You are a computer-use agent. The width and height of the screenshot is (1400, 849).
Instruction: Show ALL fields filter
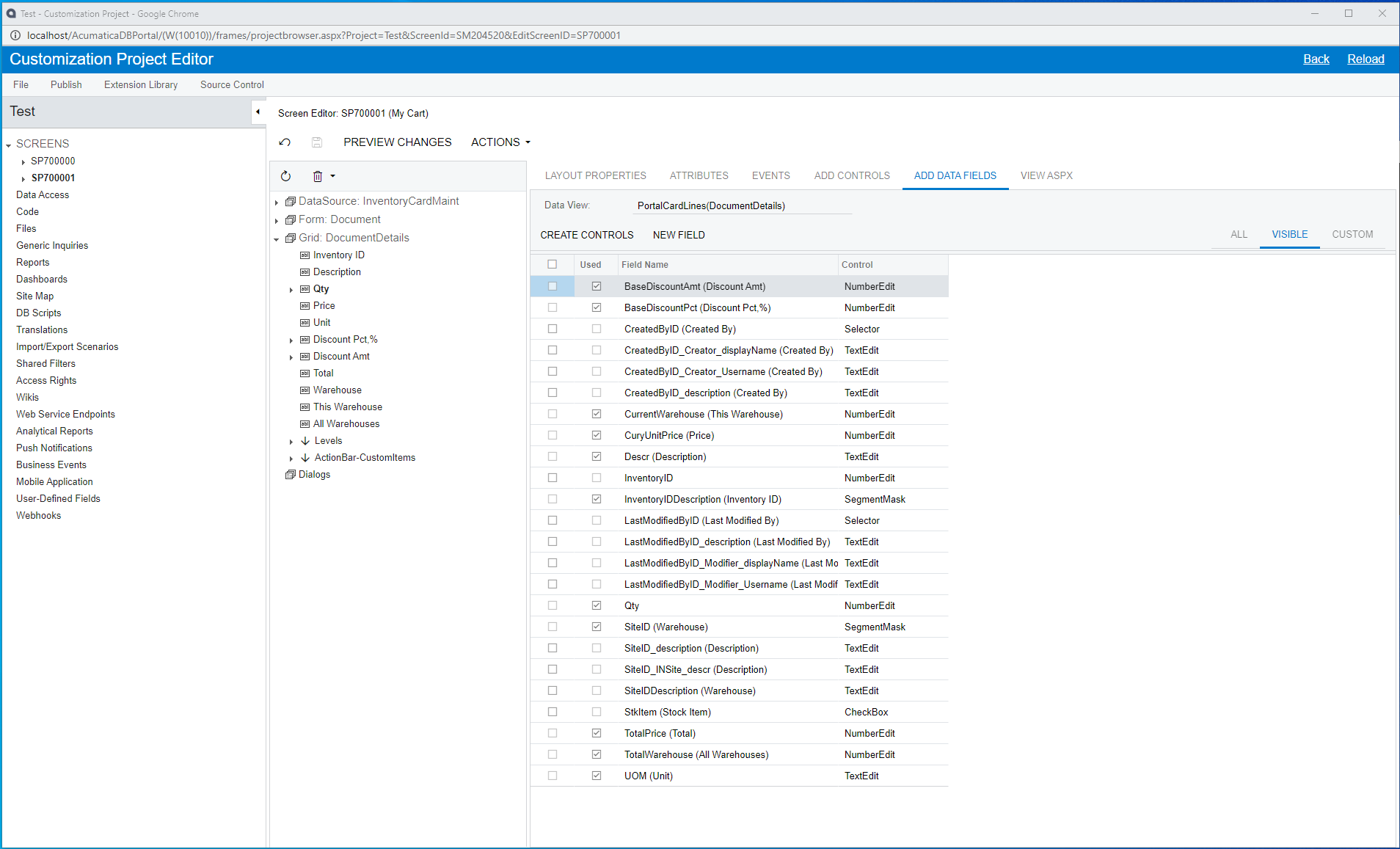point(1239,234)
